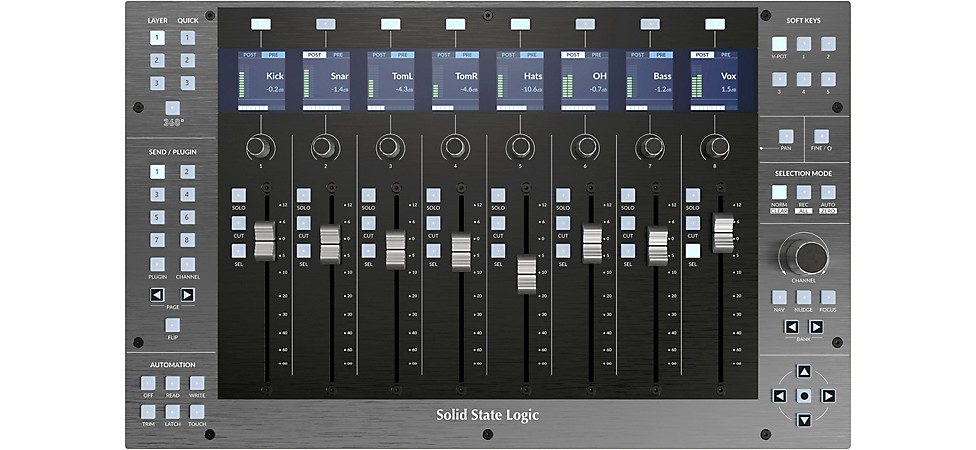Click the PAN button

click(x=786, y=136)
